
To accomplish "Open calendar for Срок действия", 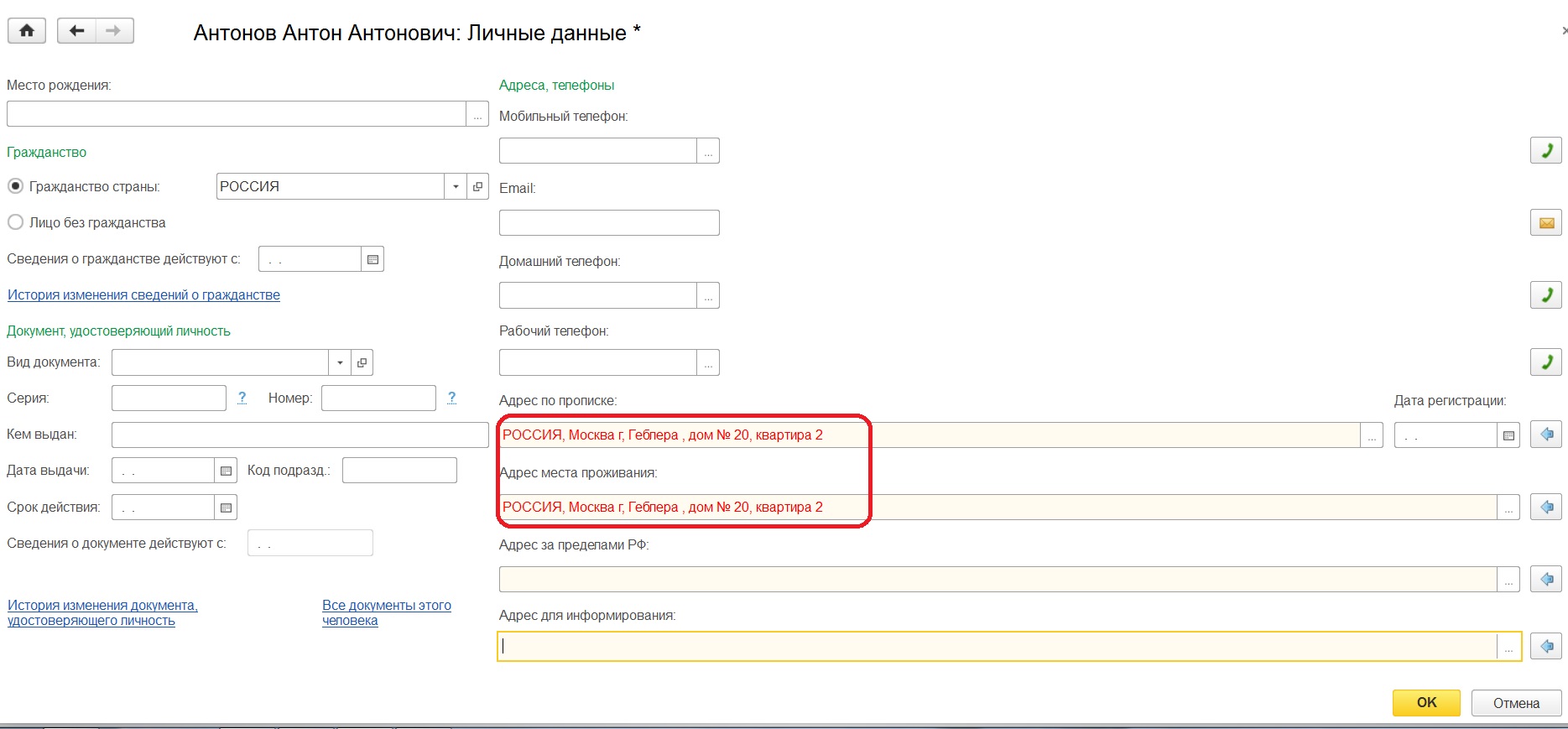I will point(226,508).
